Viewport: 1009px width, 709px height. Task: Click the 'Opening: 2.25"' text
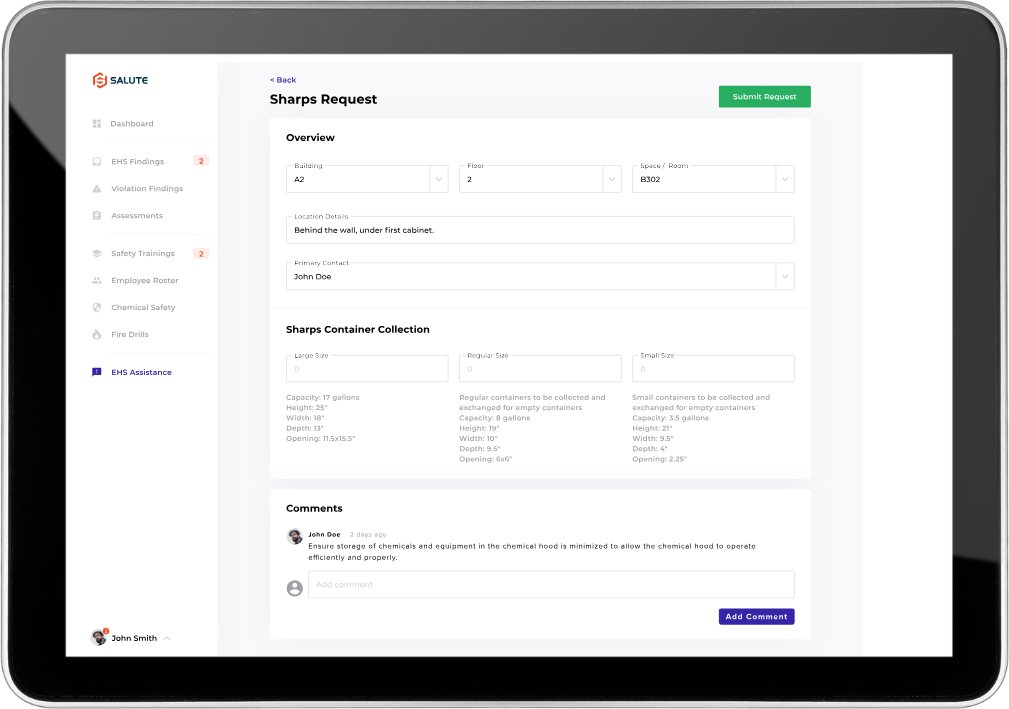click(x=659, y=459)
